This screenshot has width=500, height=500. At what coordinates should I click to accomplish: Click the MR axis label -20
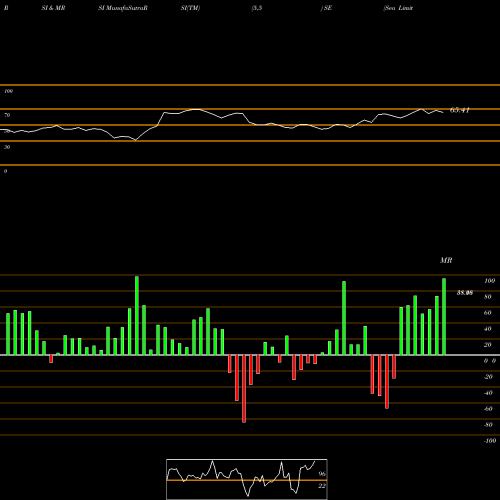pos(488,377)
